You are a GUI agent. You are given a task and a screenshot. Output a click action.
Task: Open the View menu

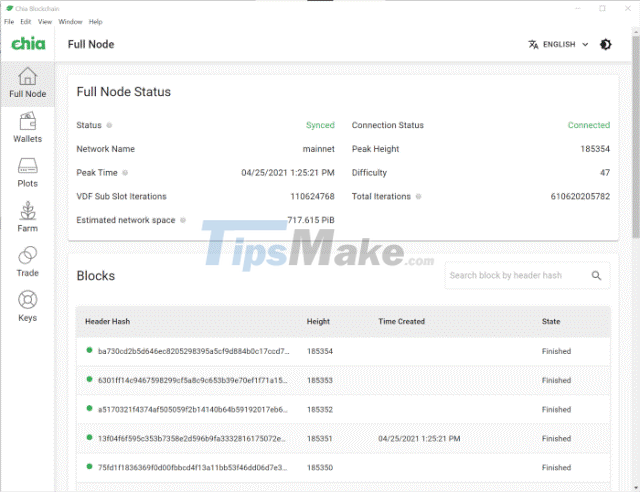(45, 21)
